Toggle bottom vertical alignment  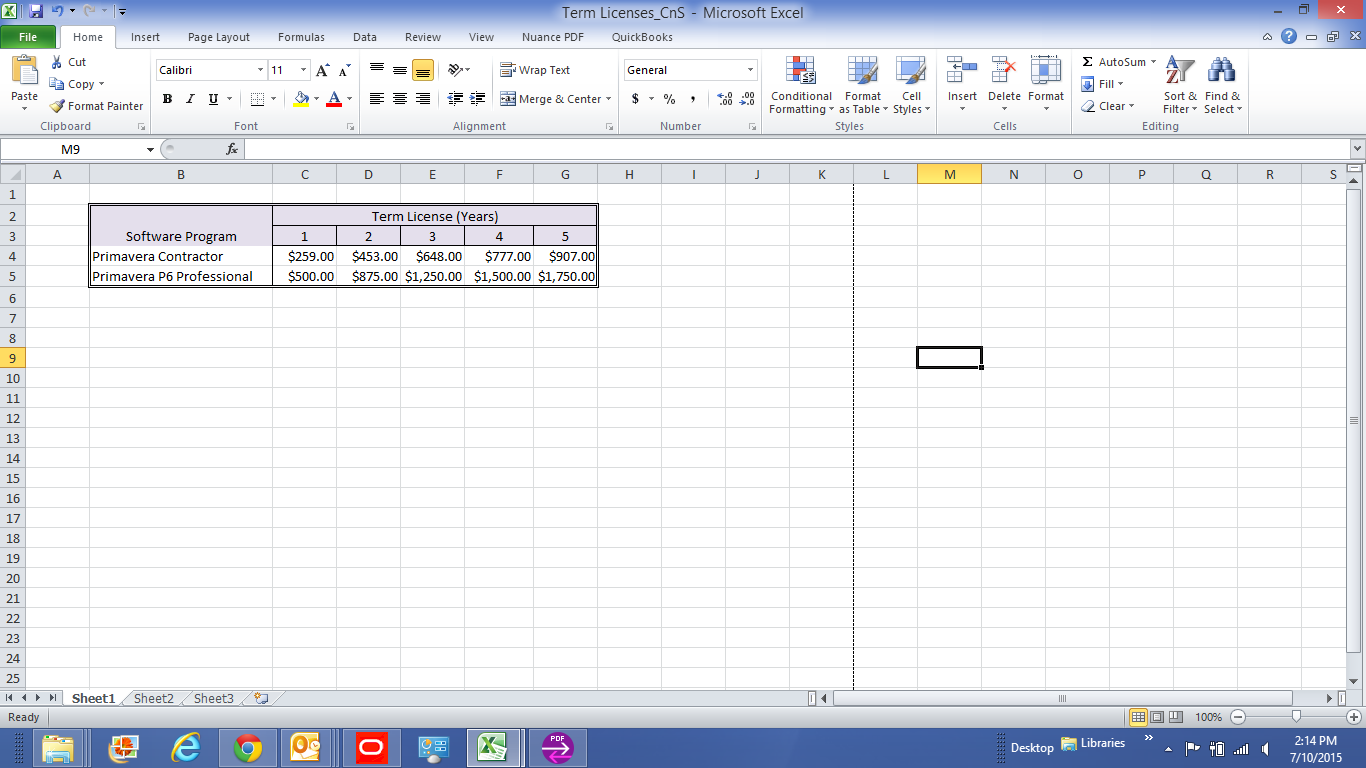pos(423,70)
